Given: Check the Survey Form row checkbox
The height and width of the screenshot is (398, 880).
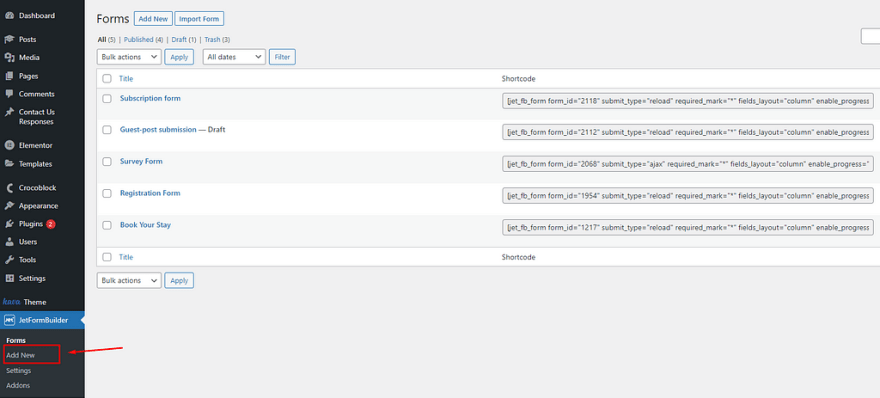Looking at the screenshot, I should coord(107,162).
